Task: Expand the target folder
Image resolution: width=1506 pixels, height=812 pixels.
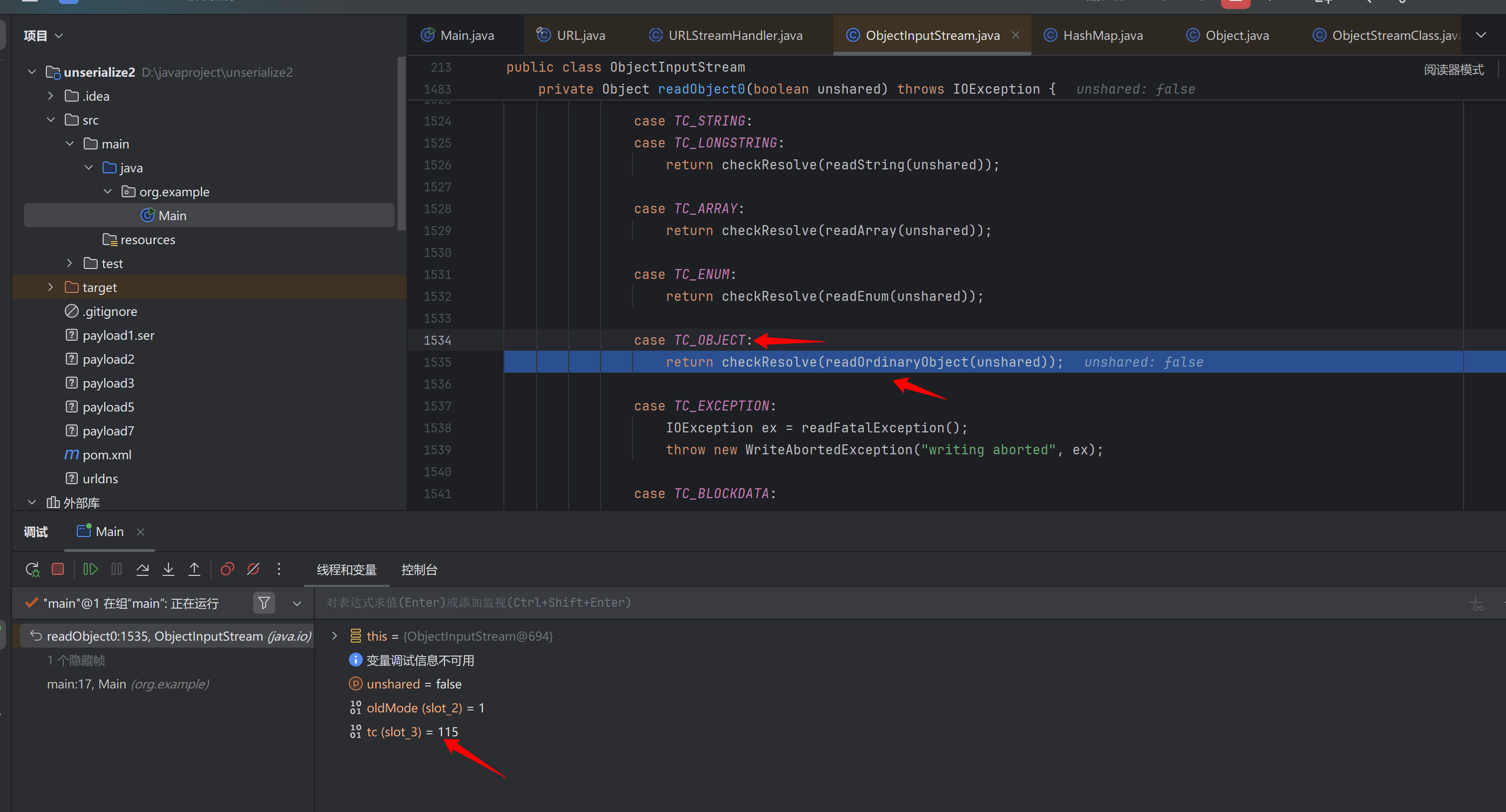Action: click(x=51, y=287)
